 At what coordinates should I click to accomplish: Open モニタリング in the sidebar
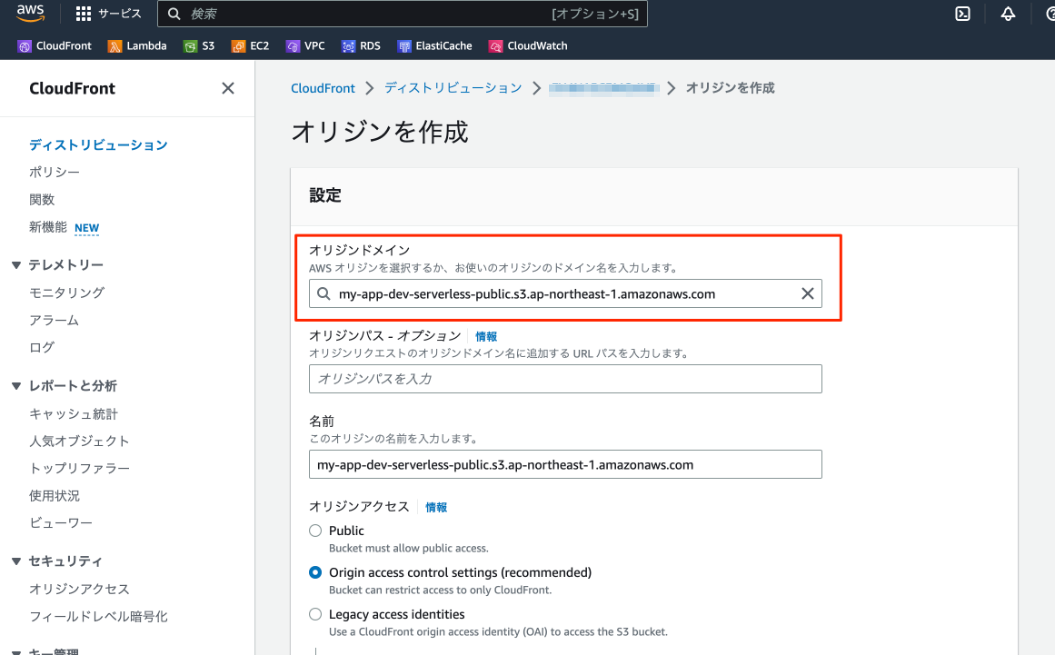67,293
